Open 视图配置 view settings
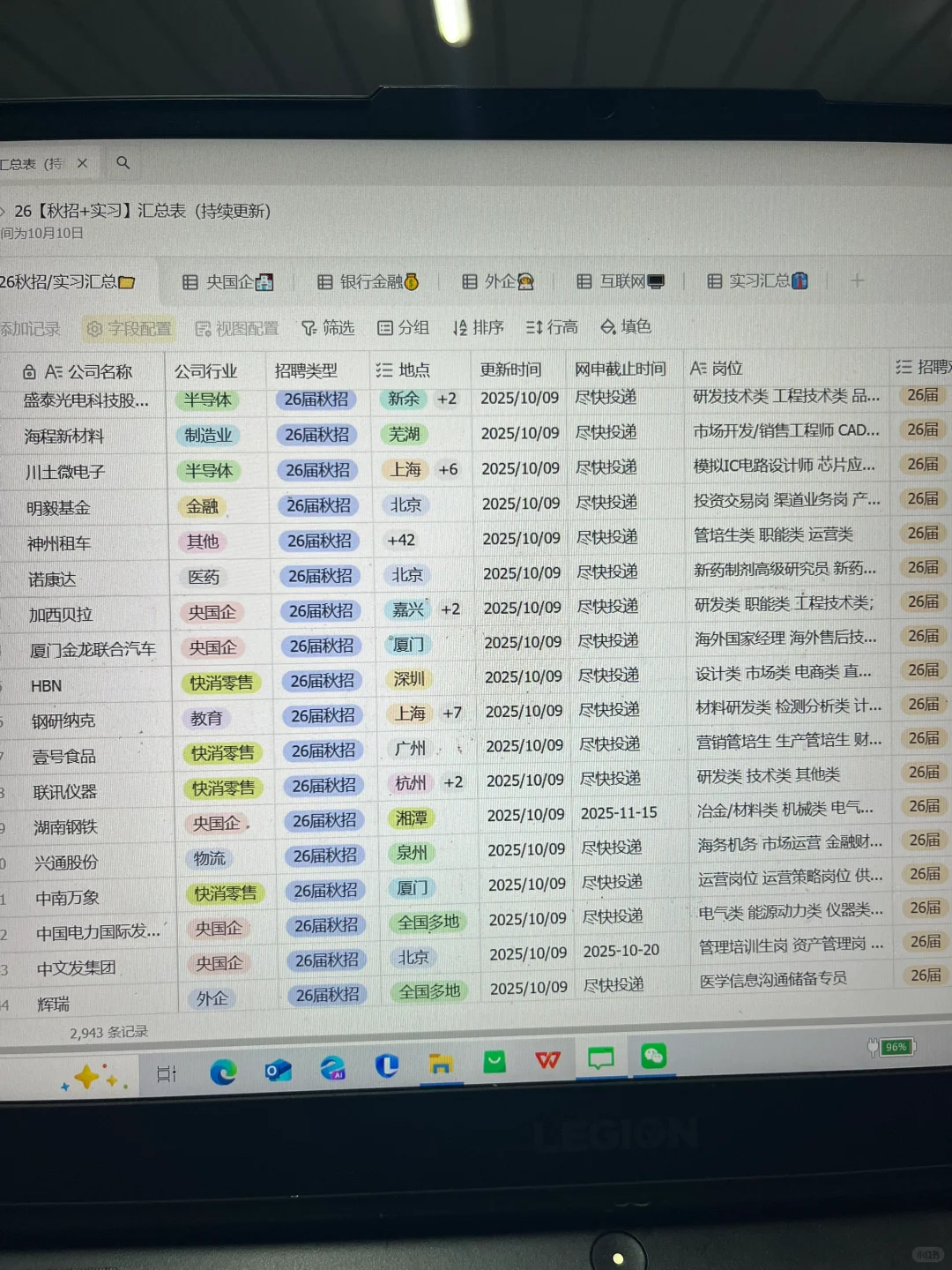Viewport: 952px width, 1270px height. click(x=237, y=328)
